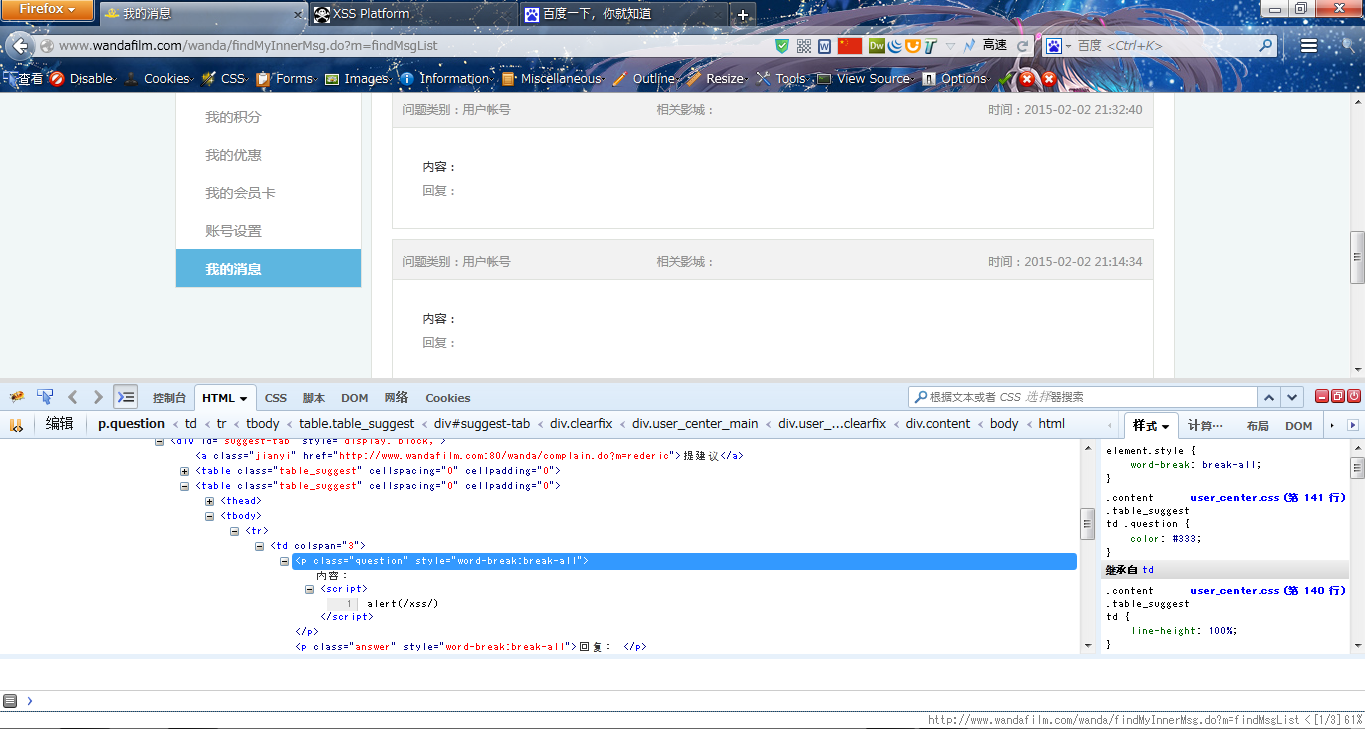Select 我的消息 in the sidebar

[268, 268]
